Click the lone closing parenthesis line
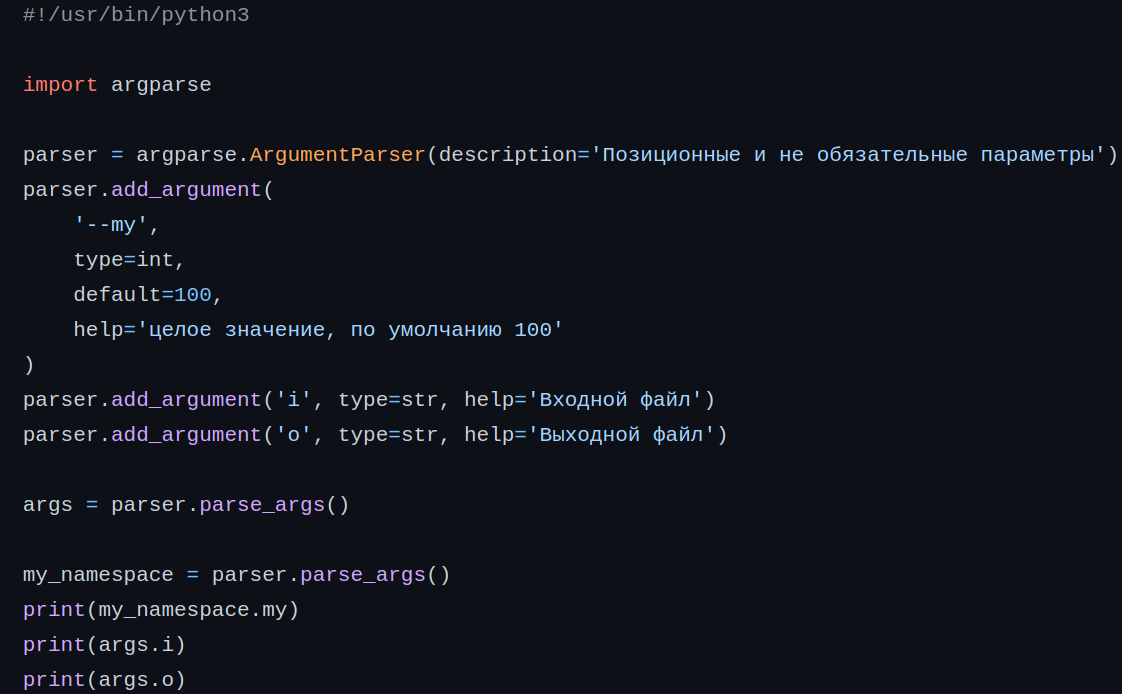Image resolution: width=1122 pixels, height=694 pixels. pyautogui.click(x=29, y=366)
